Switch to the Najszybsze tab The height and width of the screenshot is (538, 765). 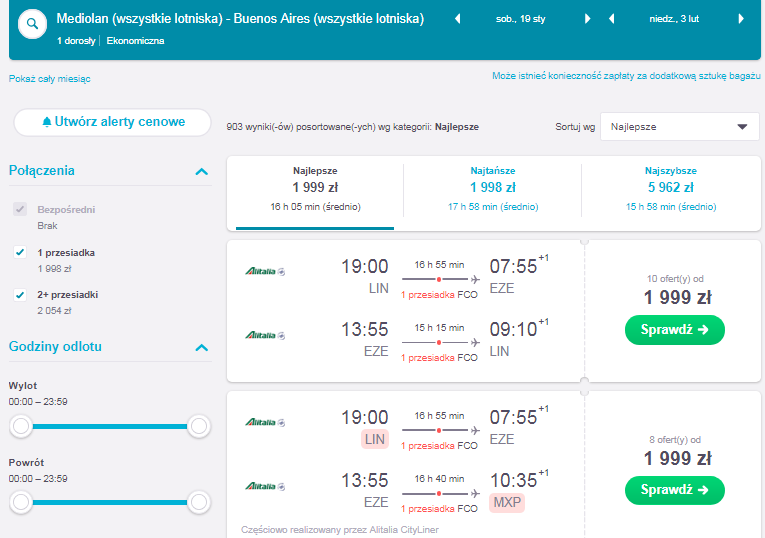[x=671, y=189]
